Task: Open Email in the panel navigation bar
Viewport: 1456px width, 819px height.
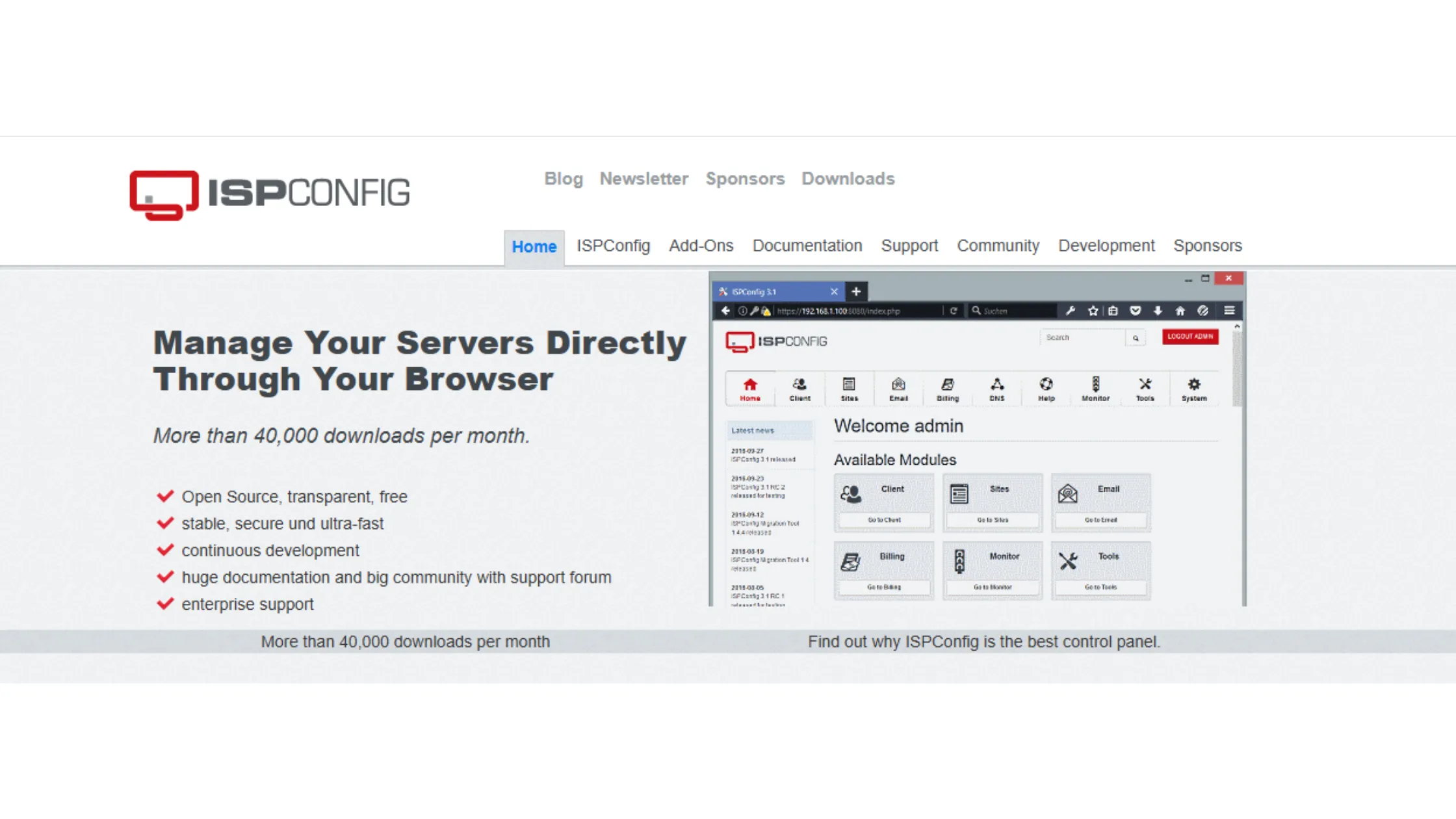Action: (898, 389)
